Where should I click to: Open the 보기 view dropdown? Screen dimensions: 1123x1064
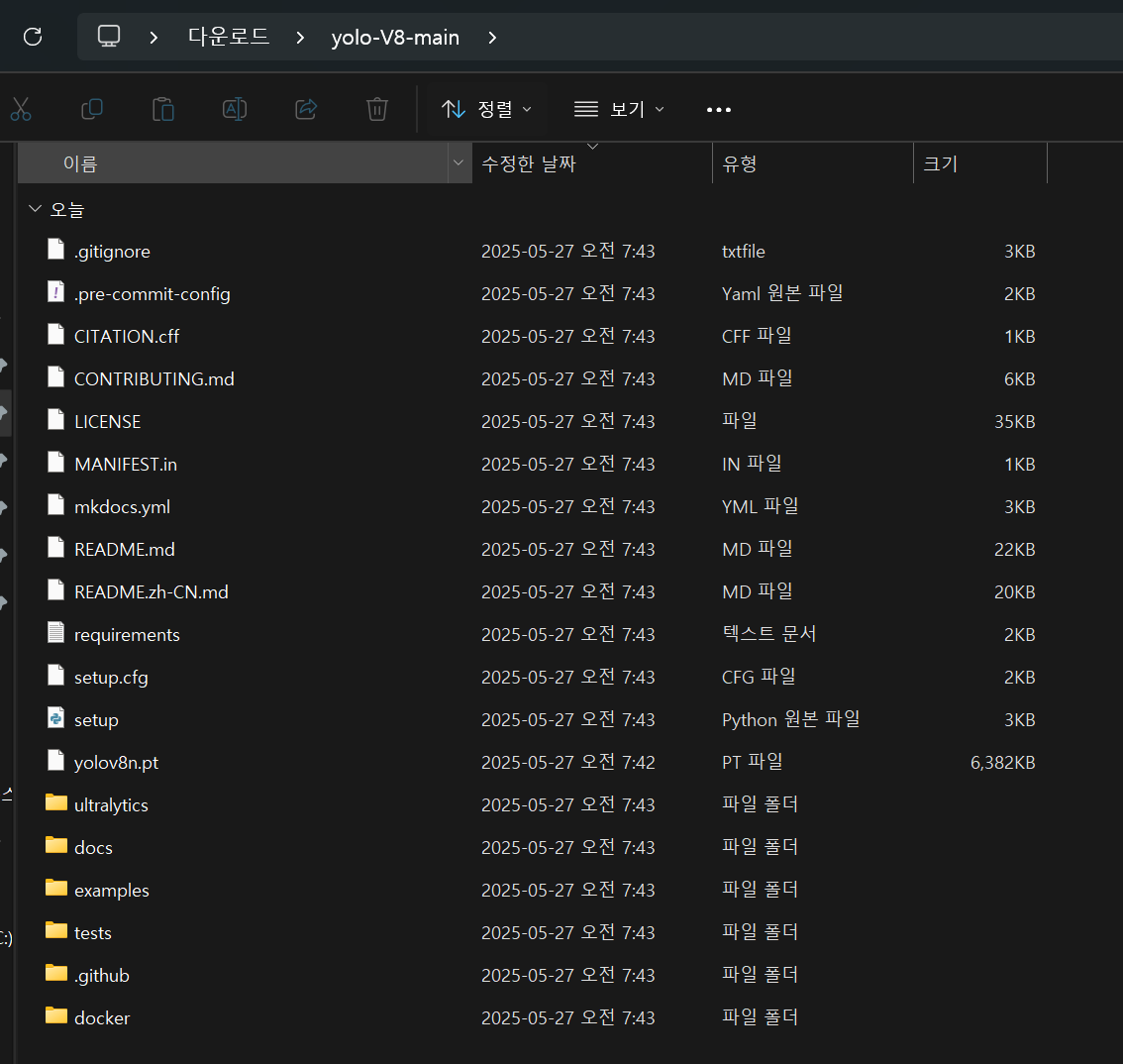(620, 109)
